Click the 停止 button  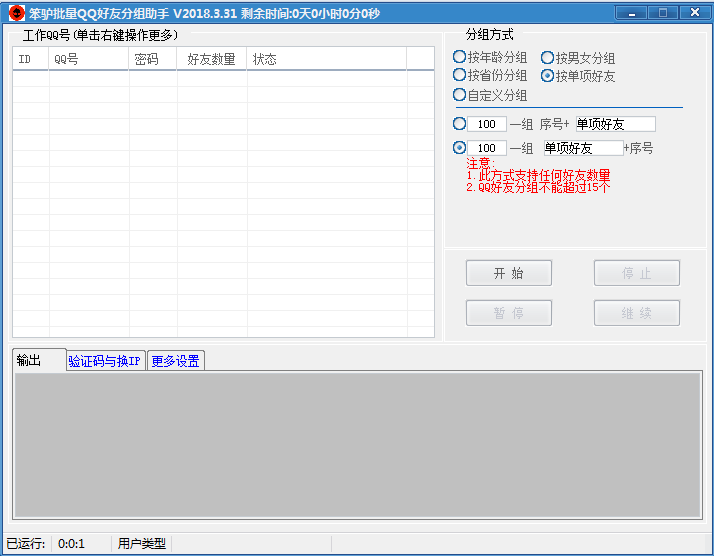tap(637, 273)
